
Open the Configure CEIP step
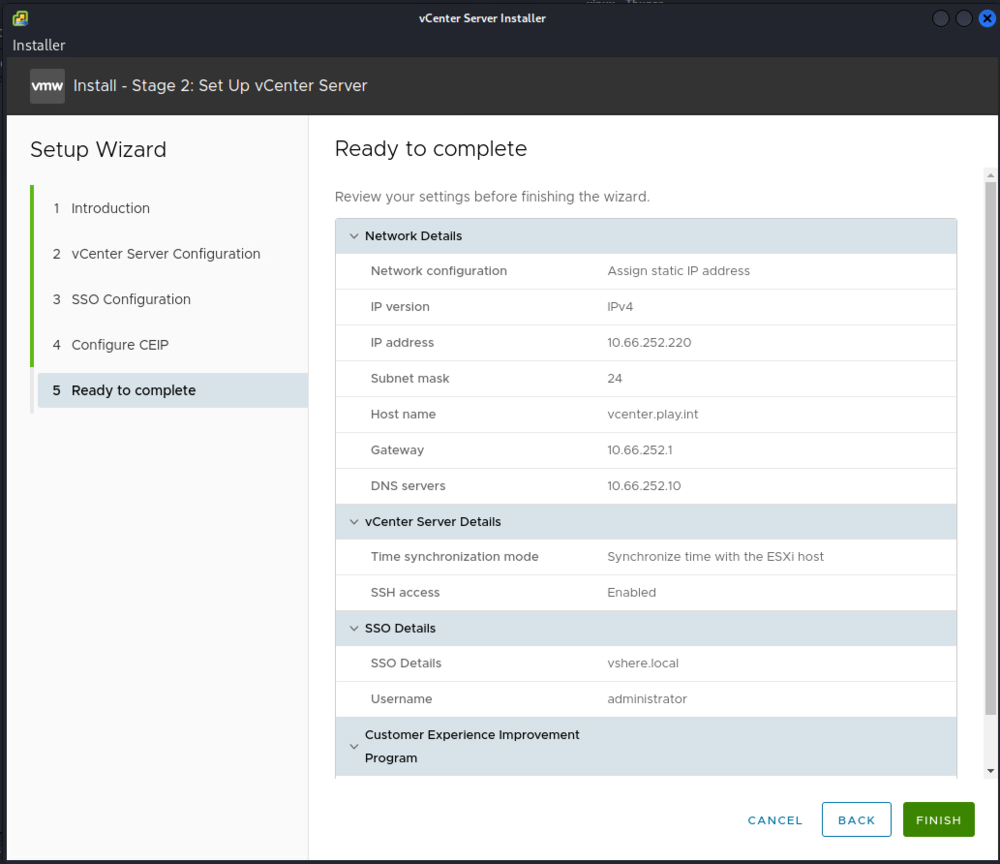coord(119,345)
